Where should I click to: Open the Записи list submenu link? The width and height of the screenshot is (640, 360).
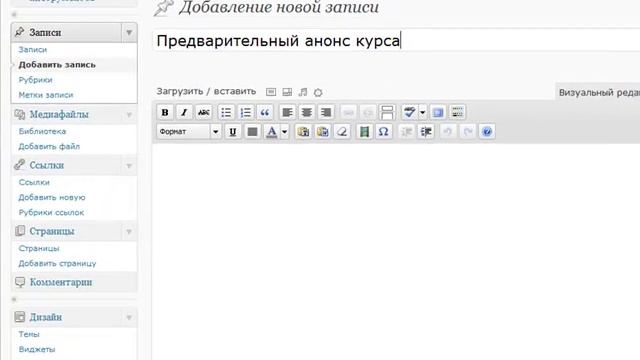coord(33,50)
